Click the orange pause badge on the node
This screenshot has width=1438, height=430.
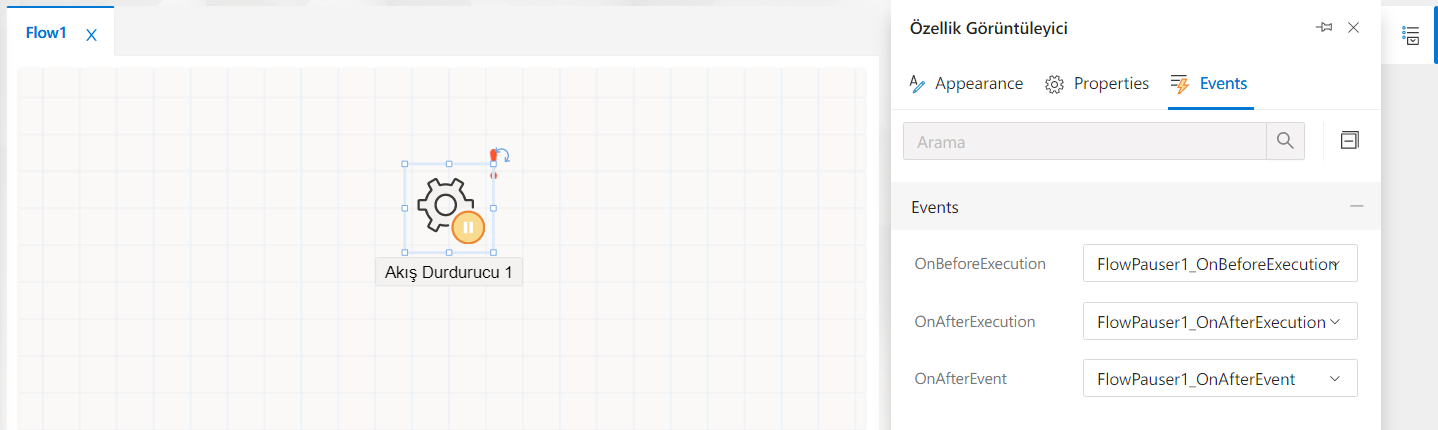pos(468,227)
